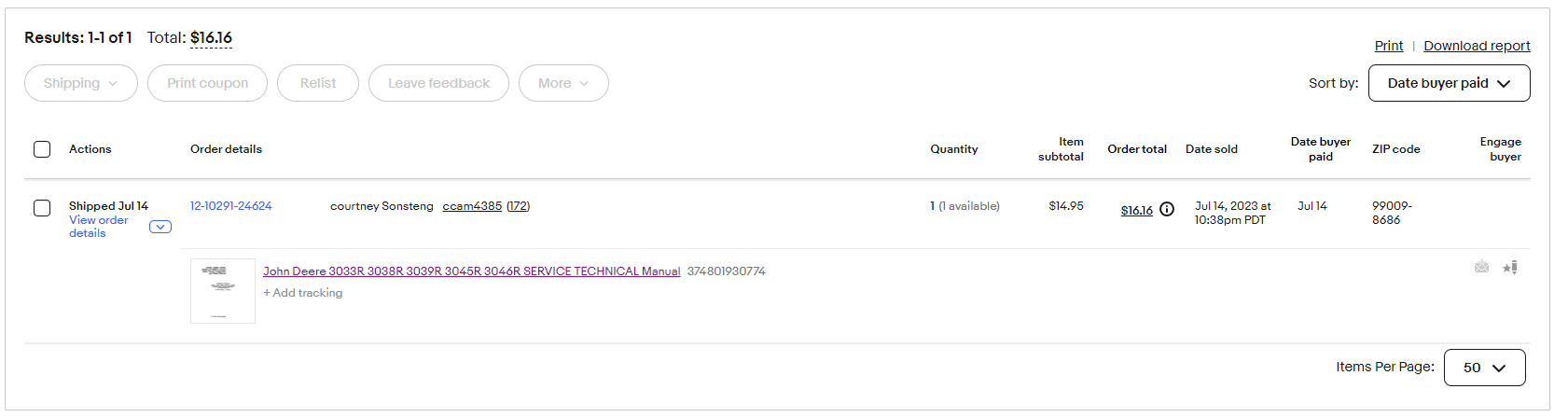Viewport: 1568px width, 417px height.
Task: Click the Download report link
Action: (x=1477, y=46)
